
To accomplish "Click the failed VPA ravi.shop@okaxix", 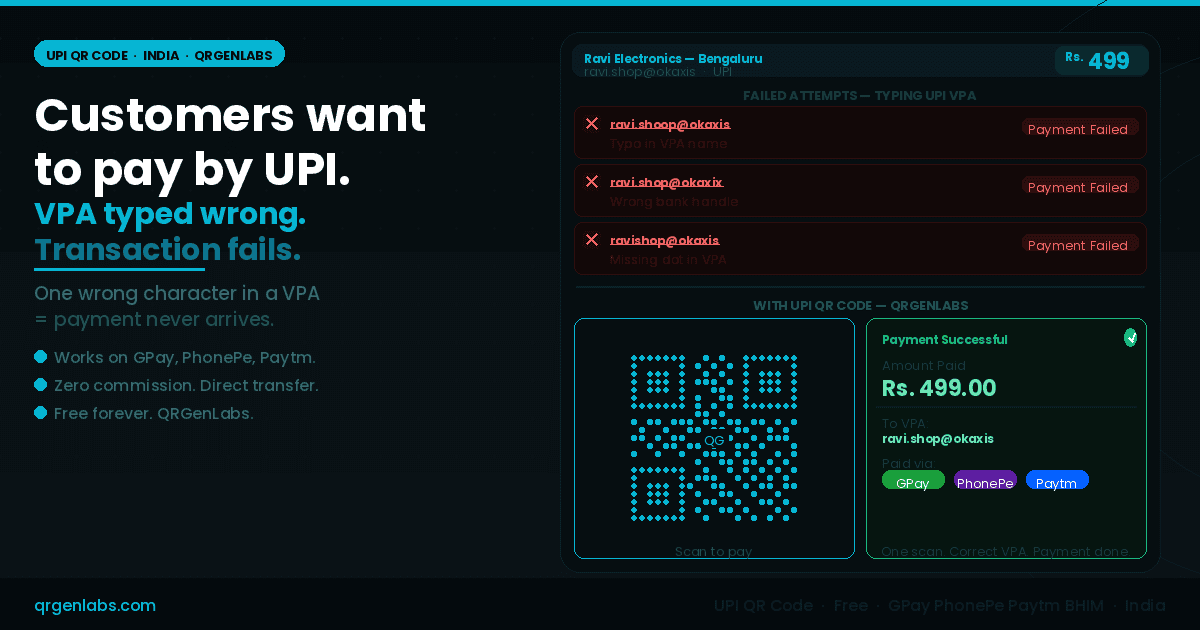I will (x=666, y=182).
